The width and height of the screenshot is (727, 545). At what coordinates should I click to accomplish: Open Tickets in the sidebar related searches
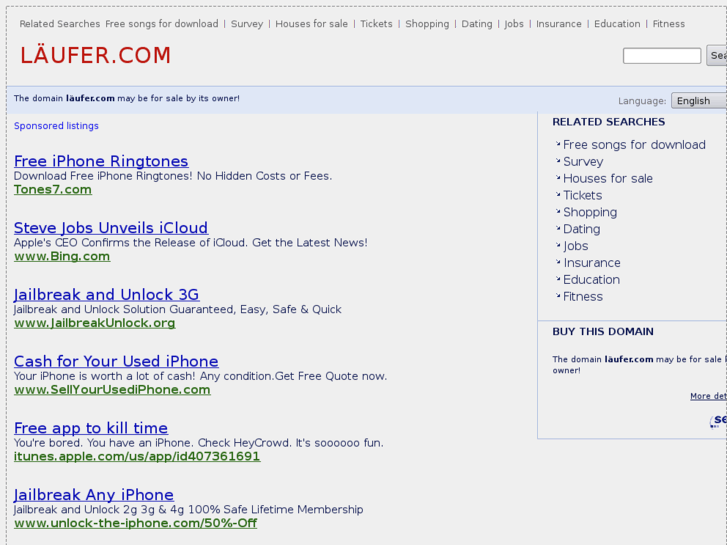click(x=582, y=195)
